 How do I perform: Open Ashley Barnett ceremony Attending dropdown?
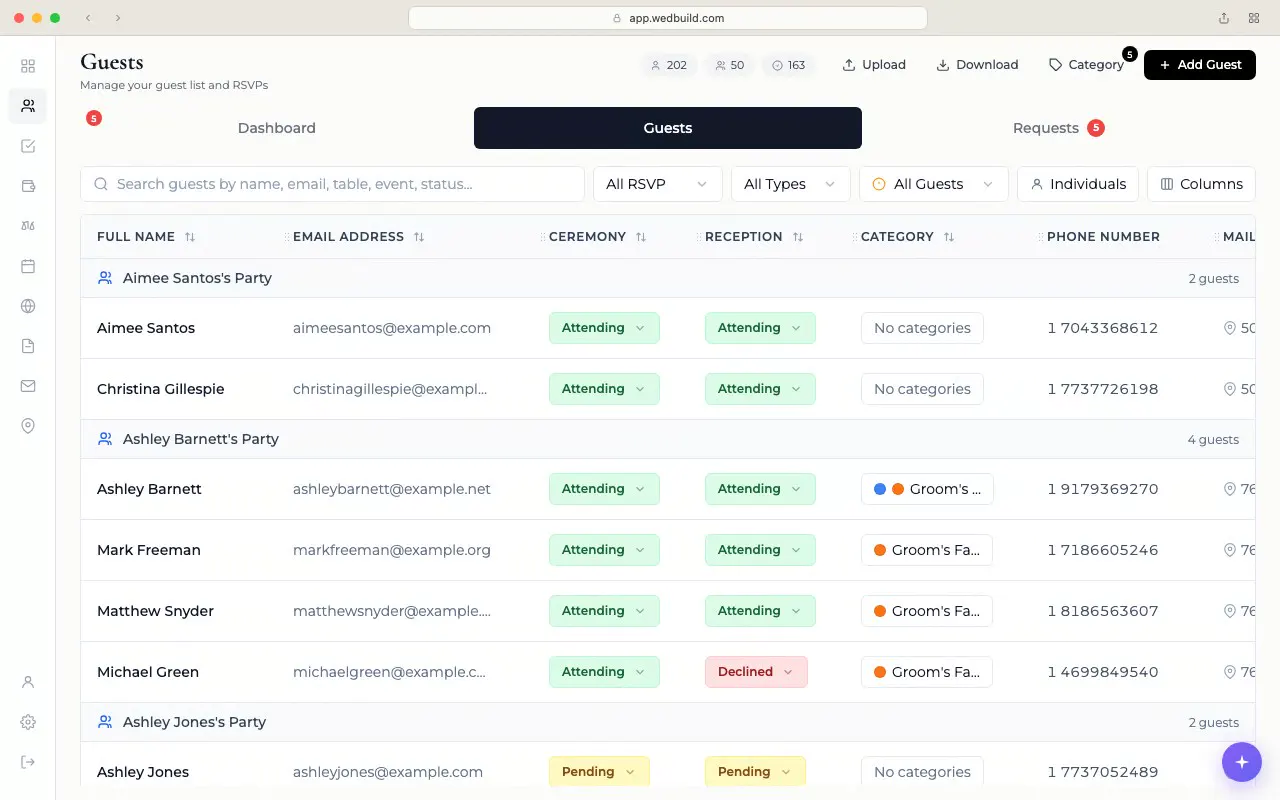(x=604, y=489)
